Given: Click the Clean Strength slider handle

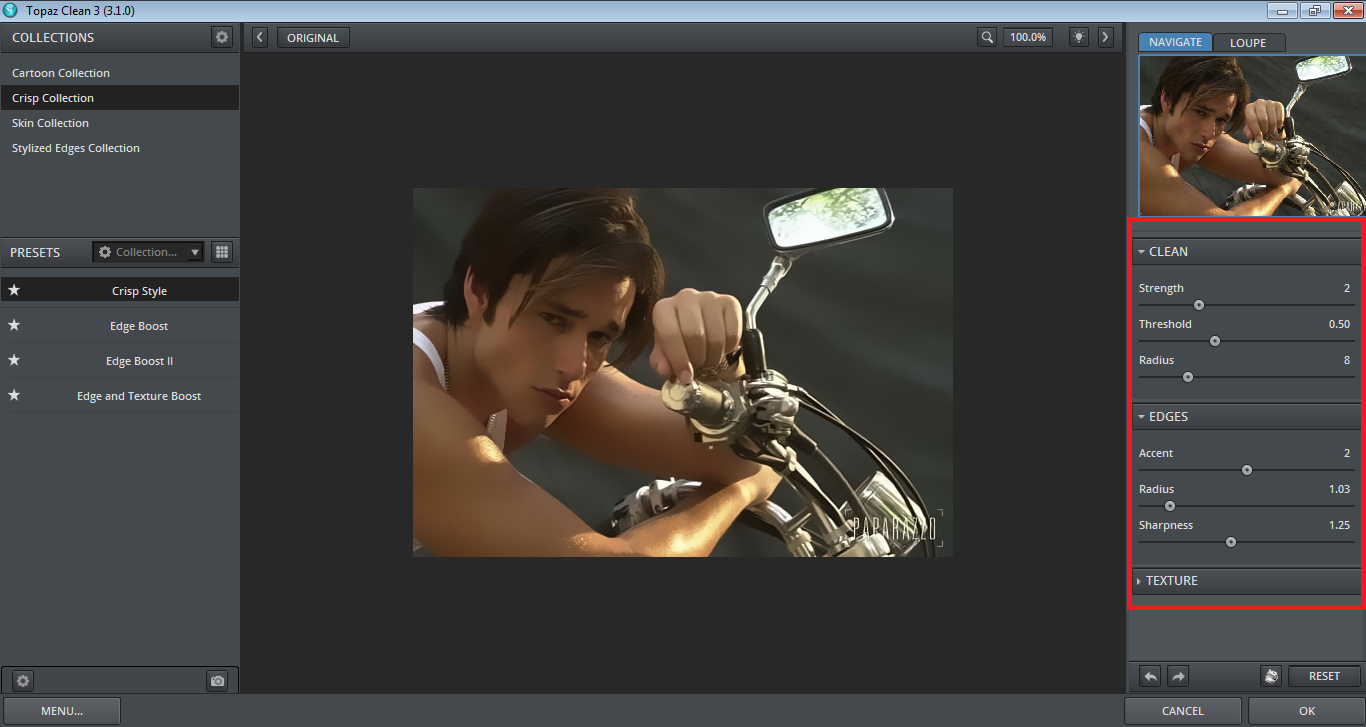Looking at the screenshot, I should pos(1199,305).
